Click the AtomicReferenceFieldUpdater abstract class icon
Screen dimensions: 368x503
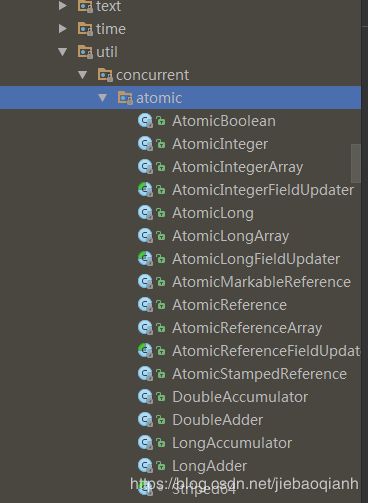point(145,351)
